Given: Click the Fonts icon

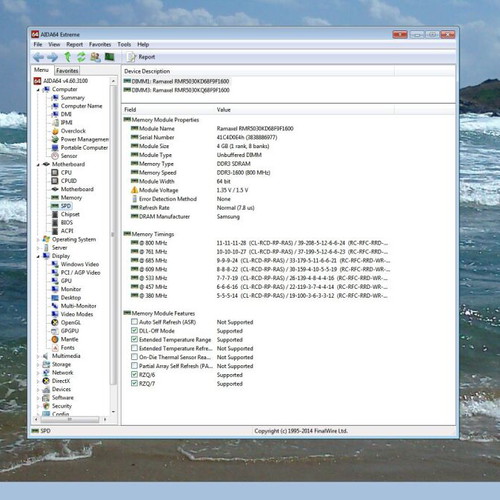Looking at the screenshot, I should pos(55,348).
